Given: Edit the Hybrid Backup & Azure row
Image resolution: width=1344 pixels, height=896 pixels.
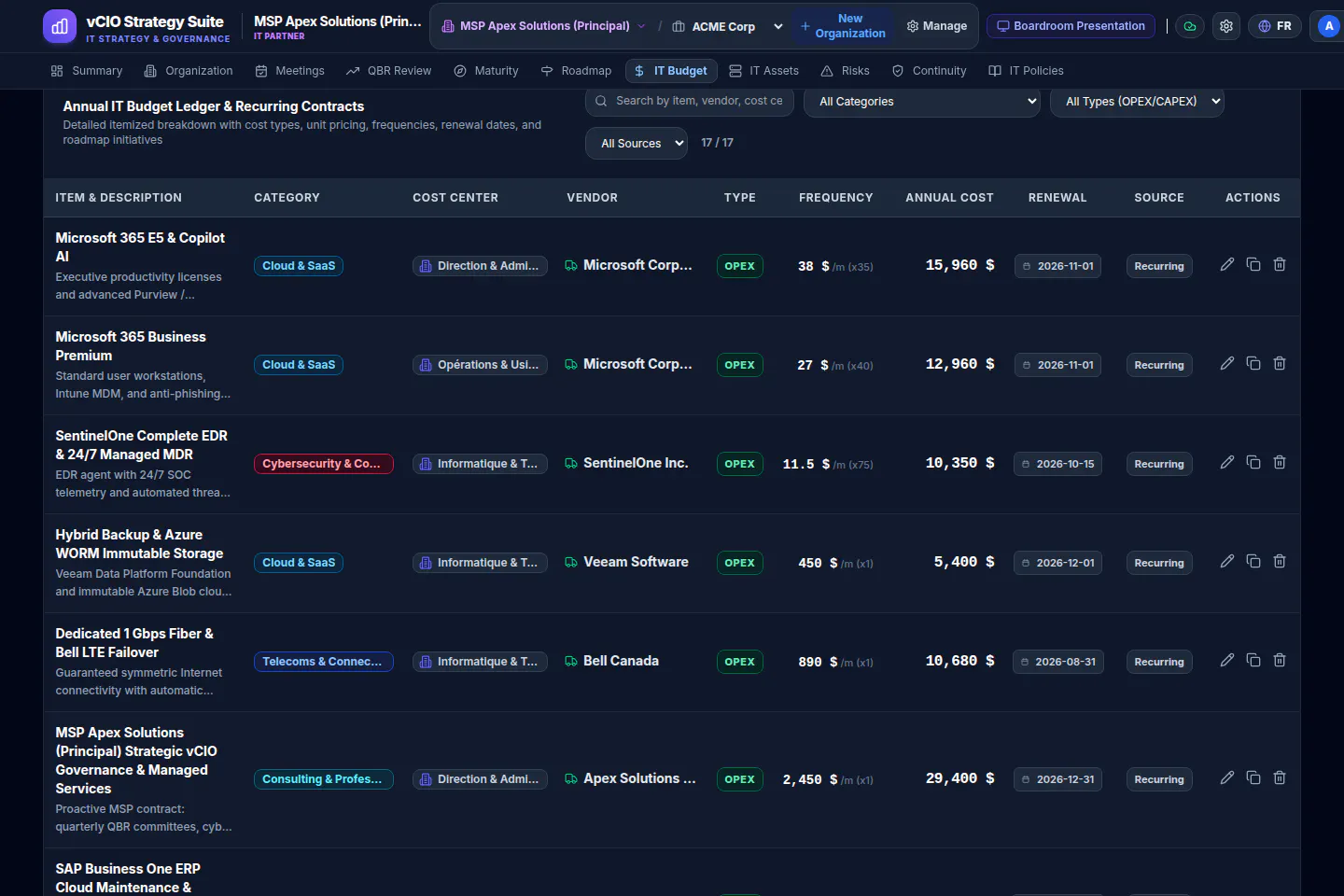Looking at the screenshot, I should coord(1227,561).
